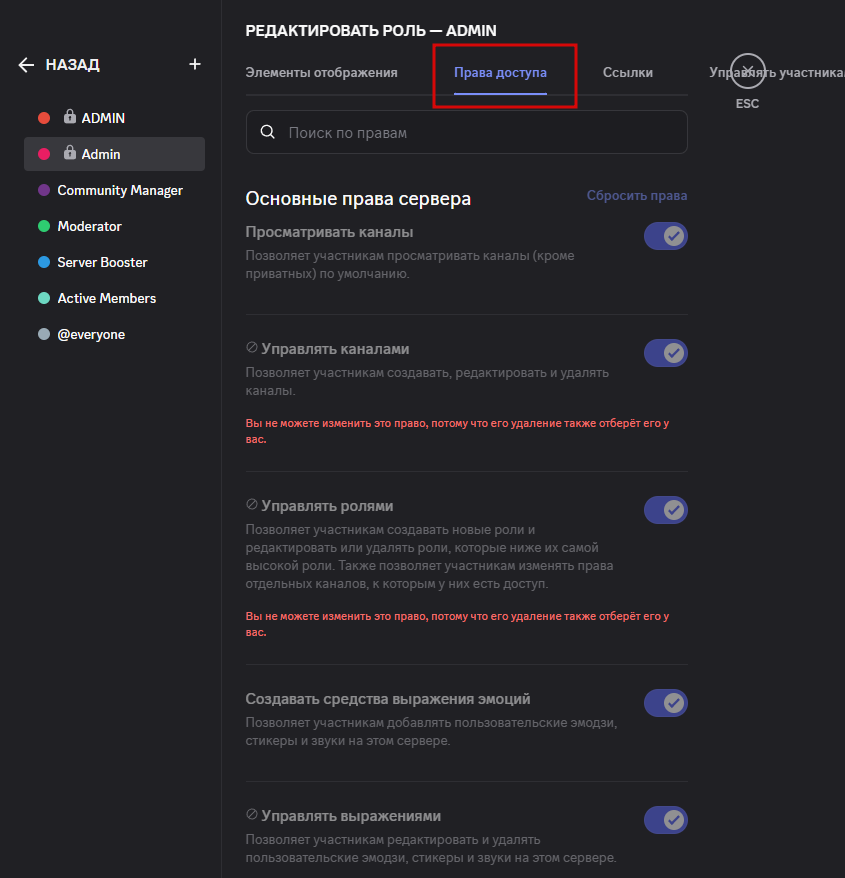Click the Сбросить права link
Viewport: 845px width, 878px height.
[637, 196]
